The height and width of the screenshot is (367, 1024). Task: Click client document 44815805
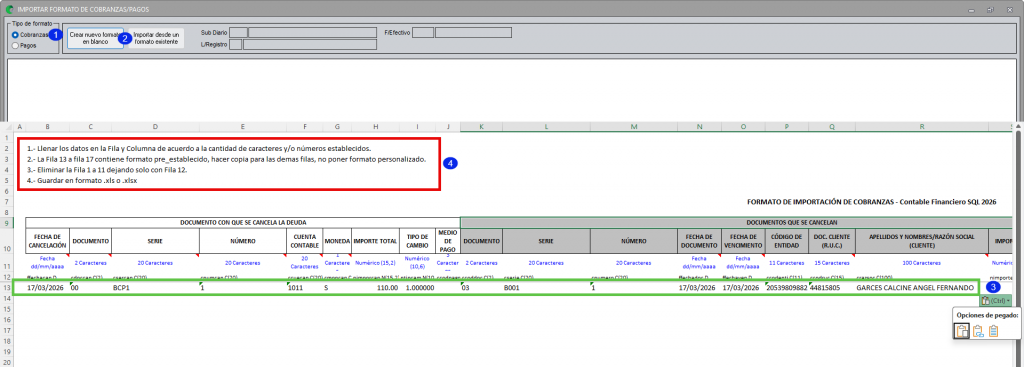832,287
